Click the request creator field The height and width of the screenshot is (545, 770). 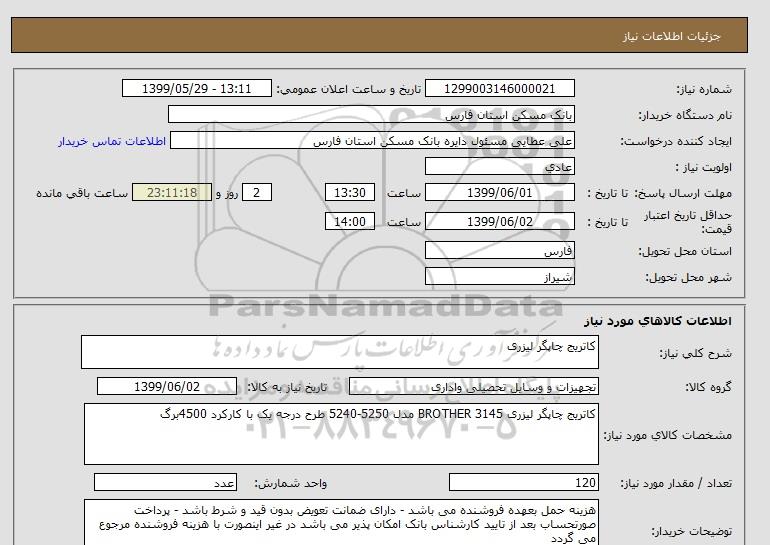click(372, 141)
